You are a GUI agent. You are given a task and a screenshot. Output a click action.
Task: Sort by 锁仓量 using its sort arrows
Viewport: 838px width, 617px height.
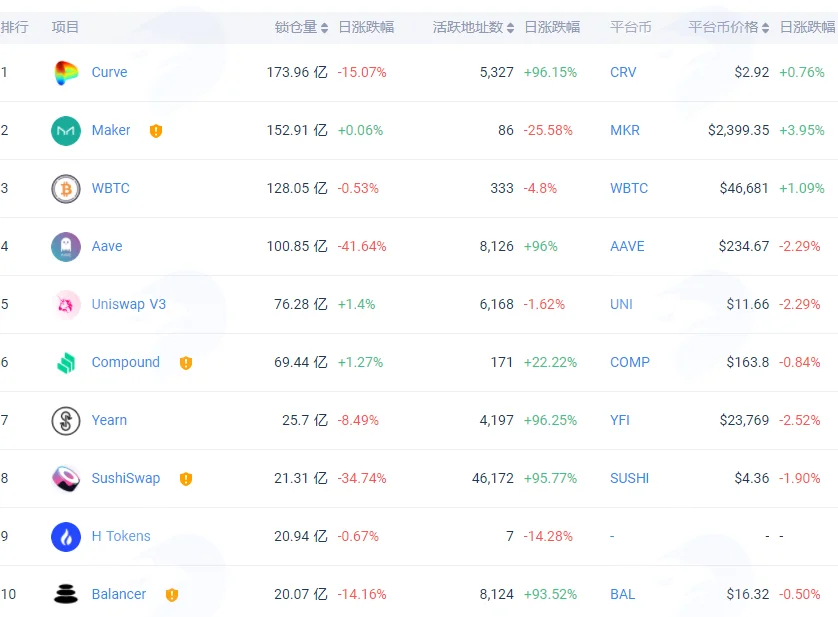(324, 28)
